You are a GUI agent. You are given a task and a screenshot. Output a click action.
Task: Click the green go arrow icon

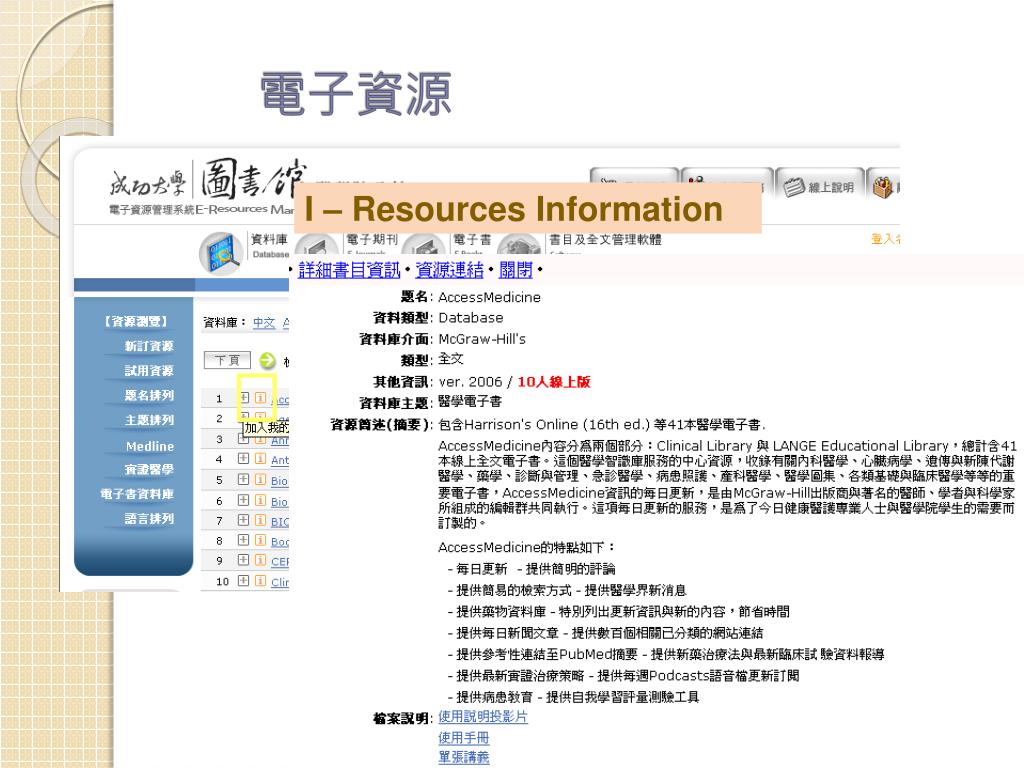(x=267, y=360)
